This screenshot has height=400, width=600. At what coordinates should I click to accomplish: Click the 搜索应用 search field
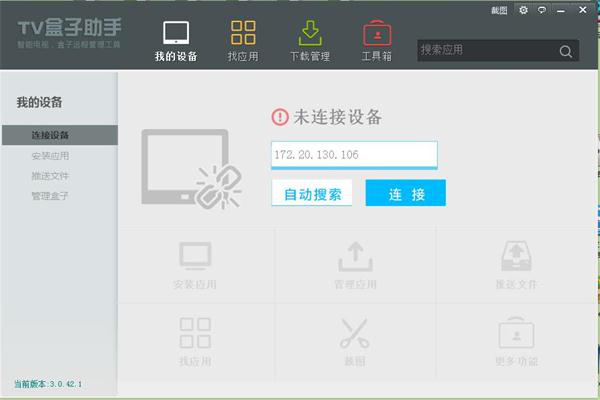[485, 50]
